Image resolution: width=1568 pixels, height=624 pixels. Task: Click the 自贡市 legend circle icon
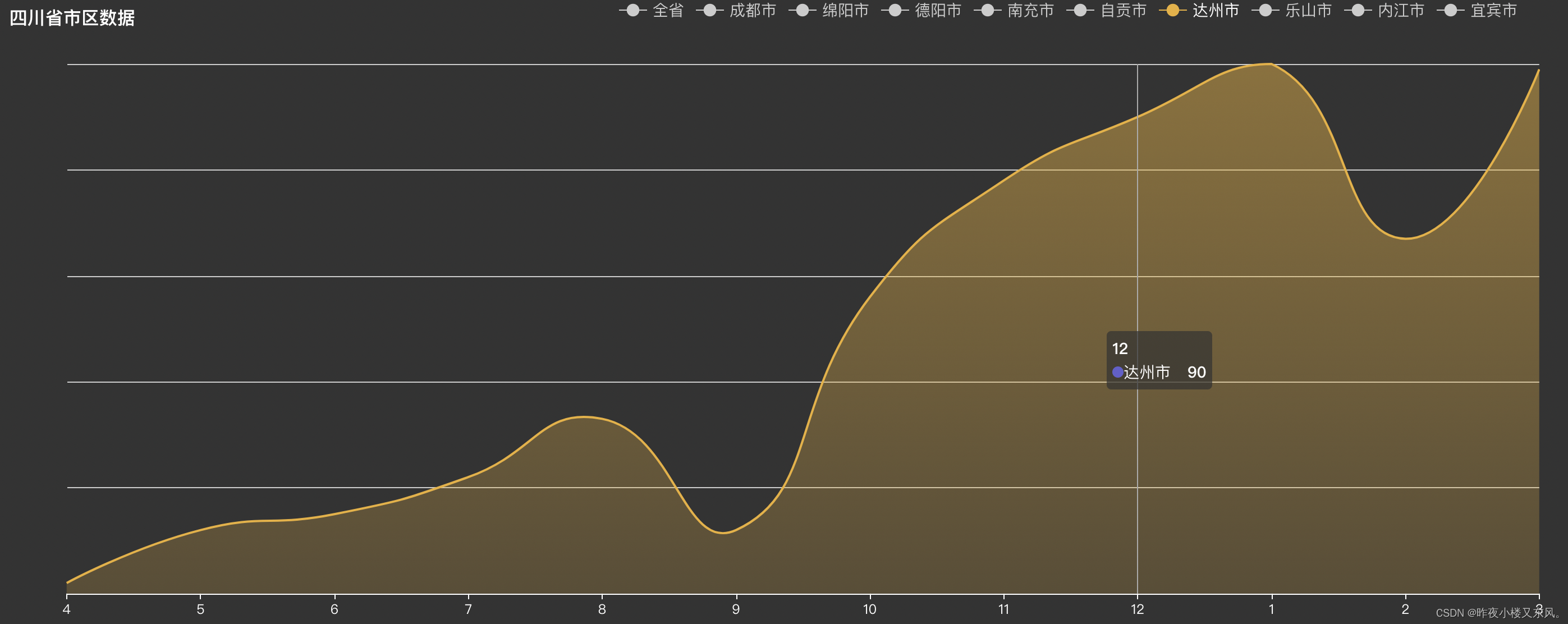1080,10
